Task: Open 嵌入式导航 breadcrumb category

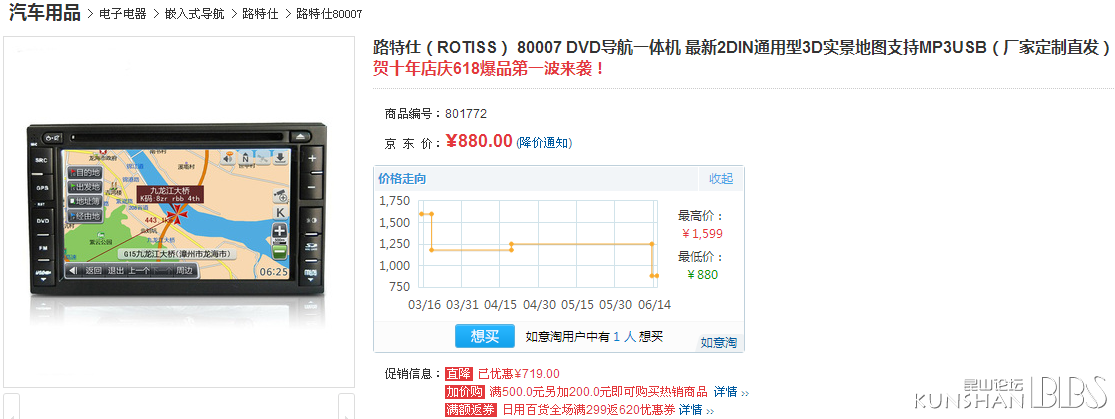Action: coord(194,14)
